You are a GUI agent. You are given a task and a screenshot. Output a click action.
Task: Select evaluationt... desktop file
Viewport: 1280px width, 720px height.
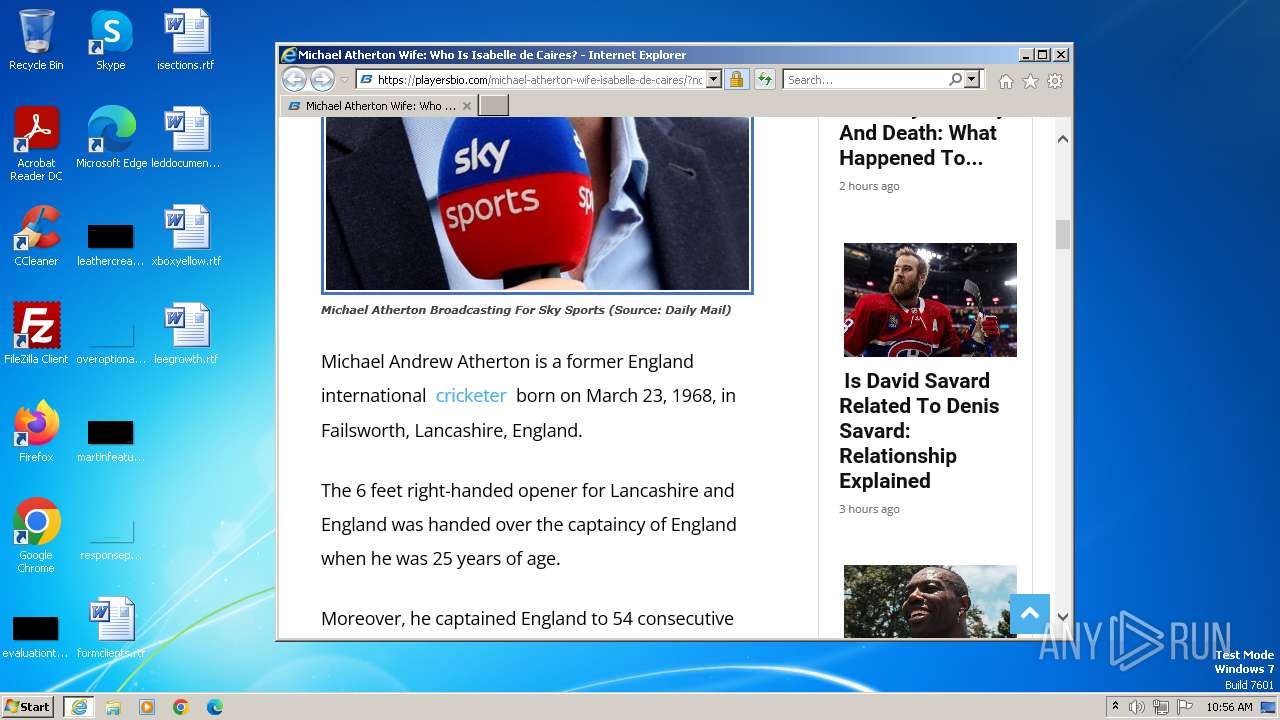(36, 636)
